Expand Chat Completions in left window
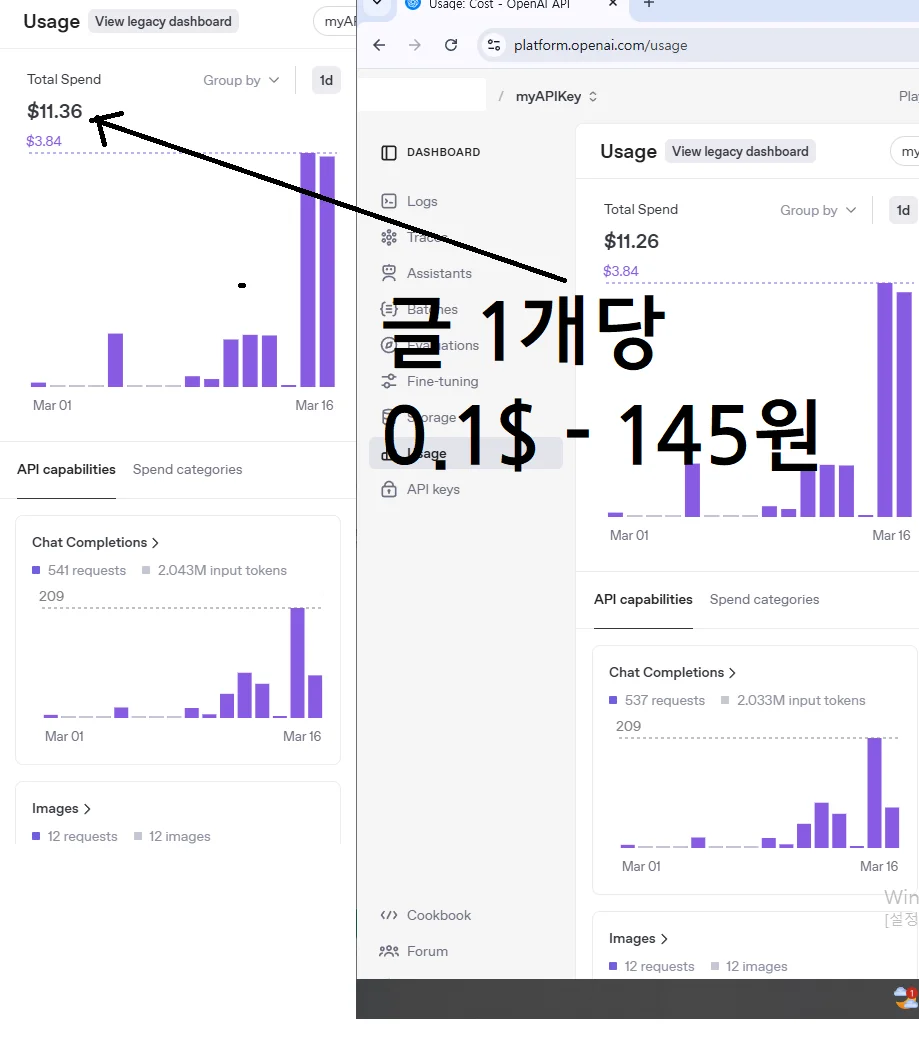The image size is (919, 1037). point(95,542)
